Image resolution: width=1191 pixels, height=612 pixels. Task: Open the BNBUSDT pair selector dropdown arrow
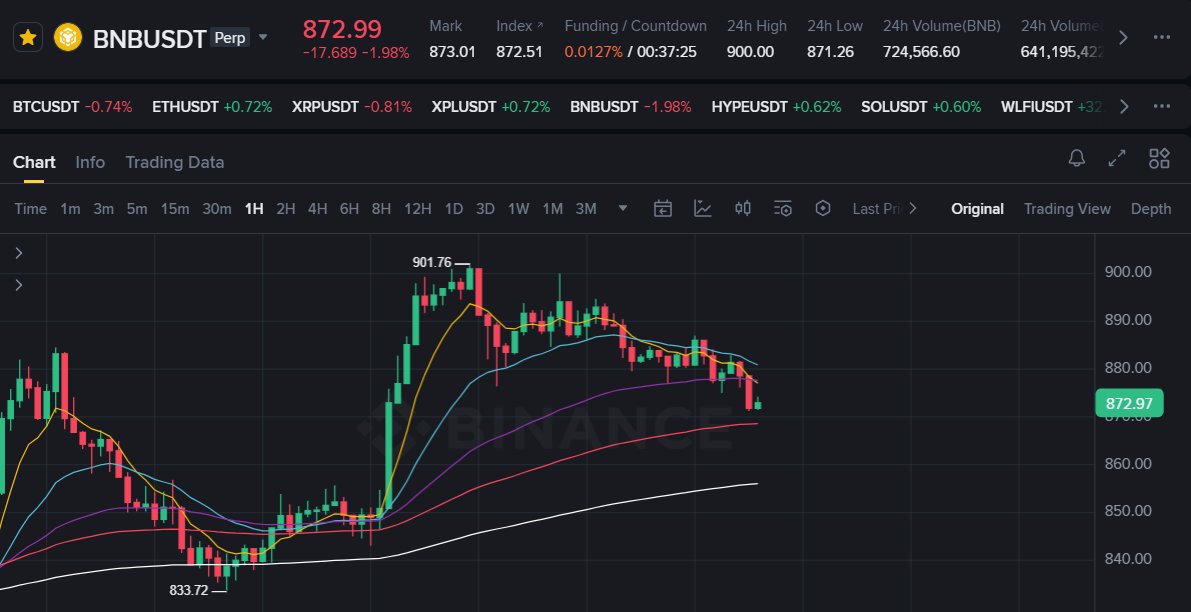click(264, 37)
